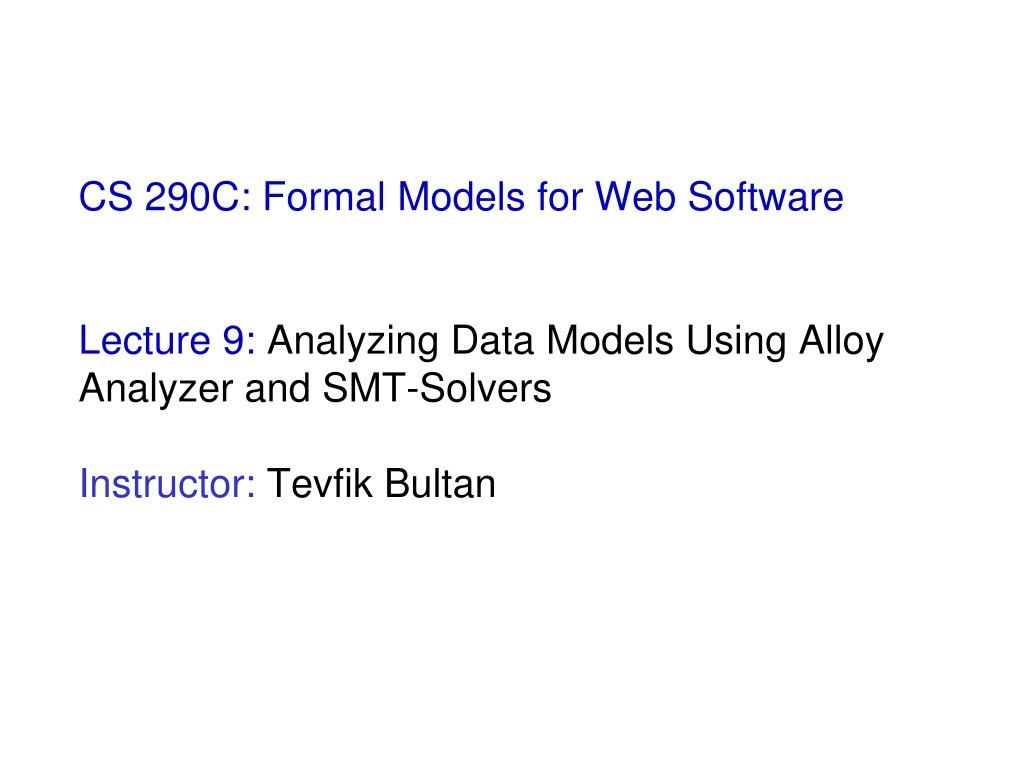The height and width of the screenshot is (768, 1024).
Task: Select the word "Formal" in the title
Action: [x=324, y=197]
